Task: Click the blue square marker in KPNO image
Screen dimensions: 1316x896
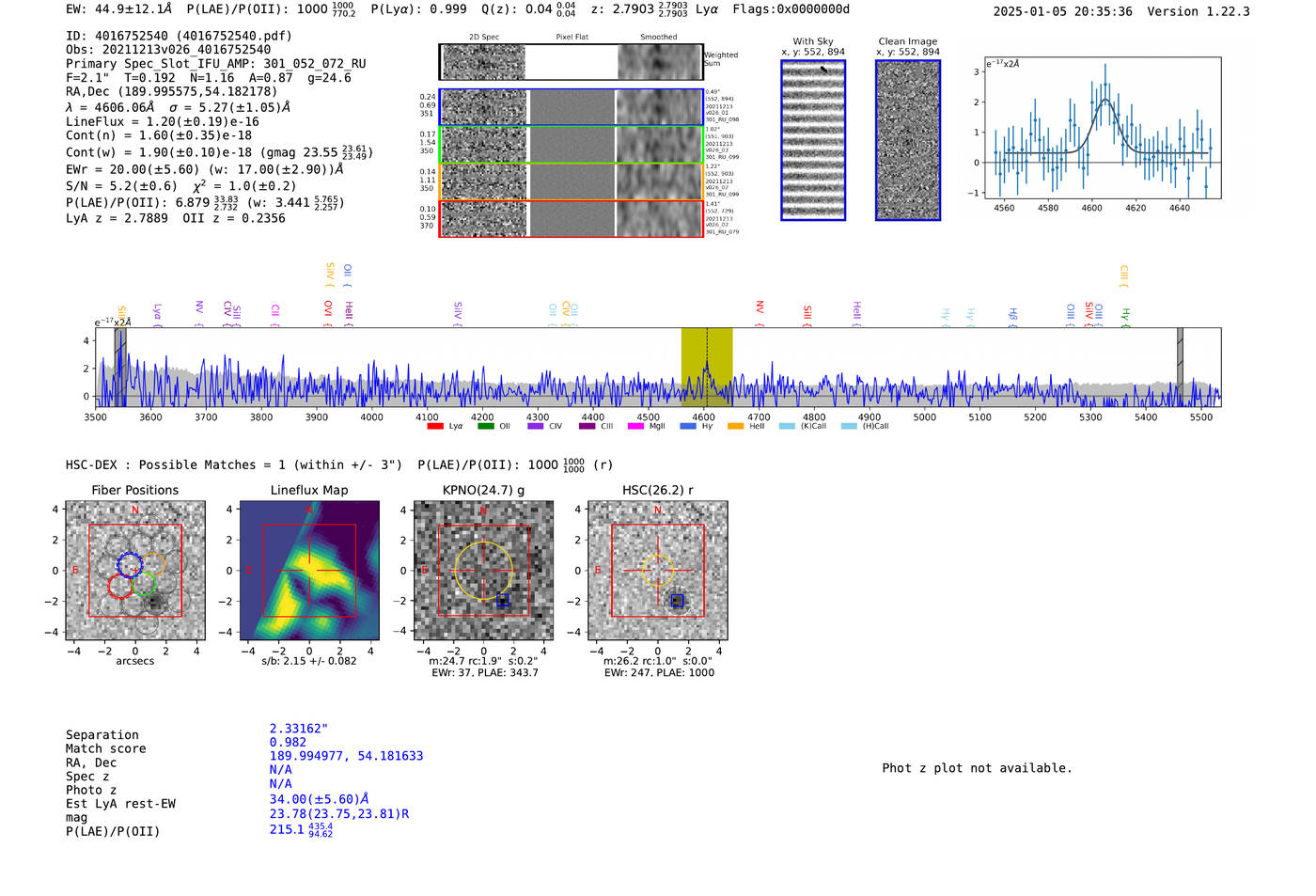Action: (x=503, y=600)
